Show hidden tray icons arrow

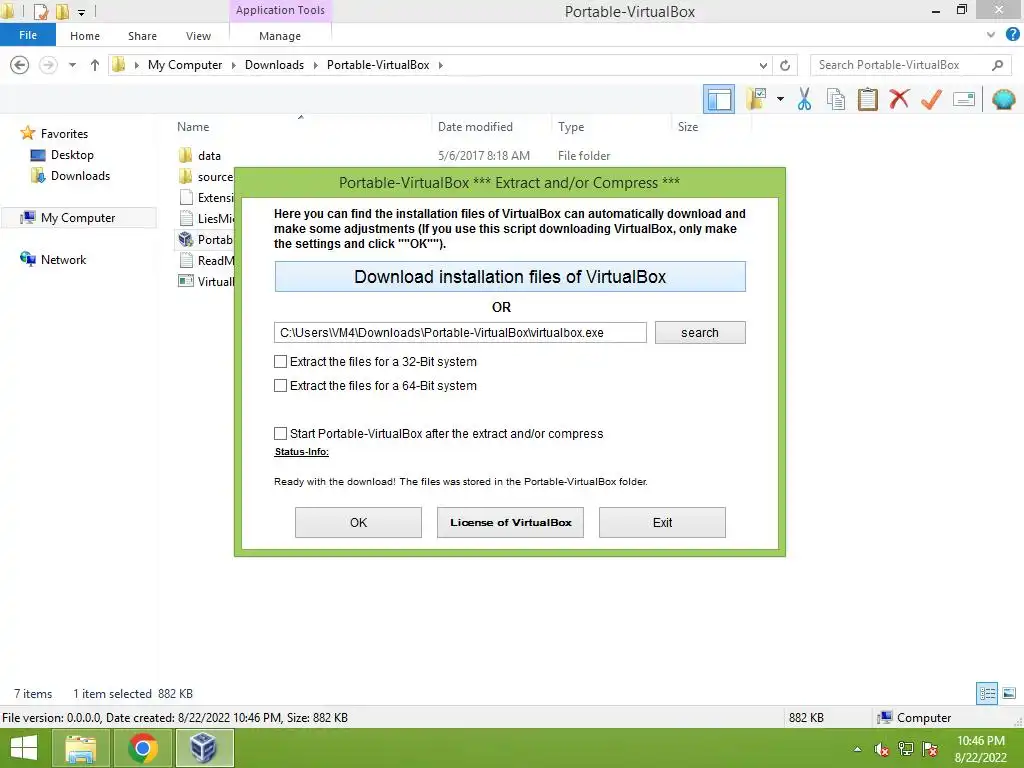pos(857,749)
